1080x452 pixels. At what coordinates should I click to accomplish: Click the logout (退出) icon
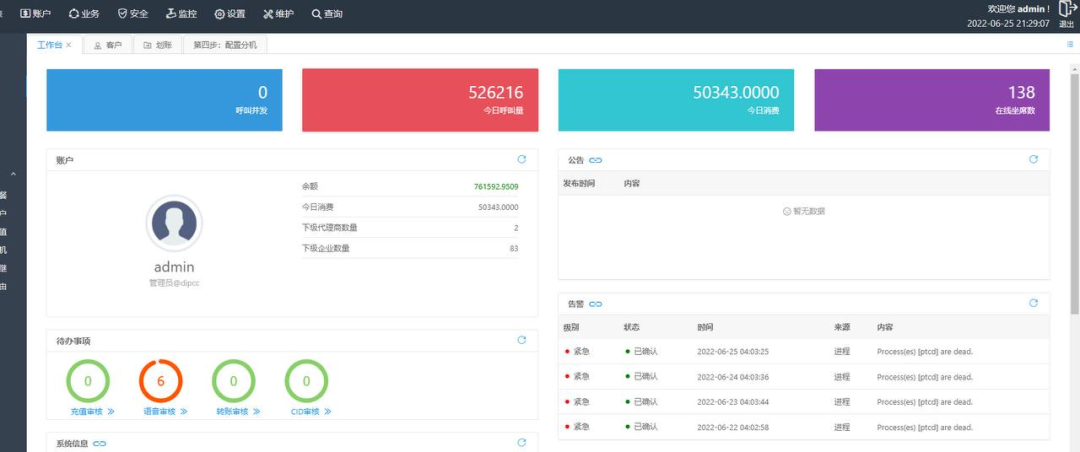point(1066,10)
